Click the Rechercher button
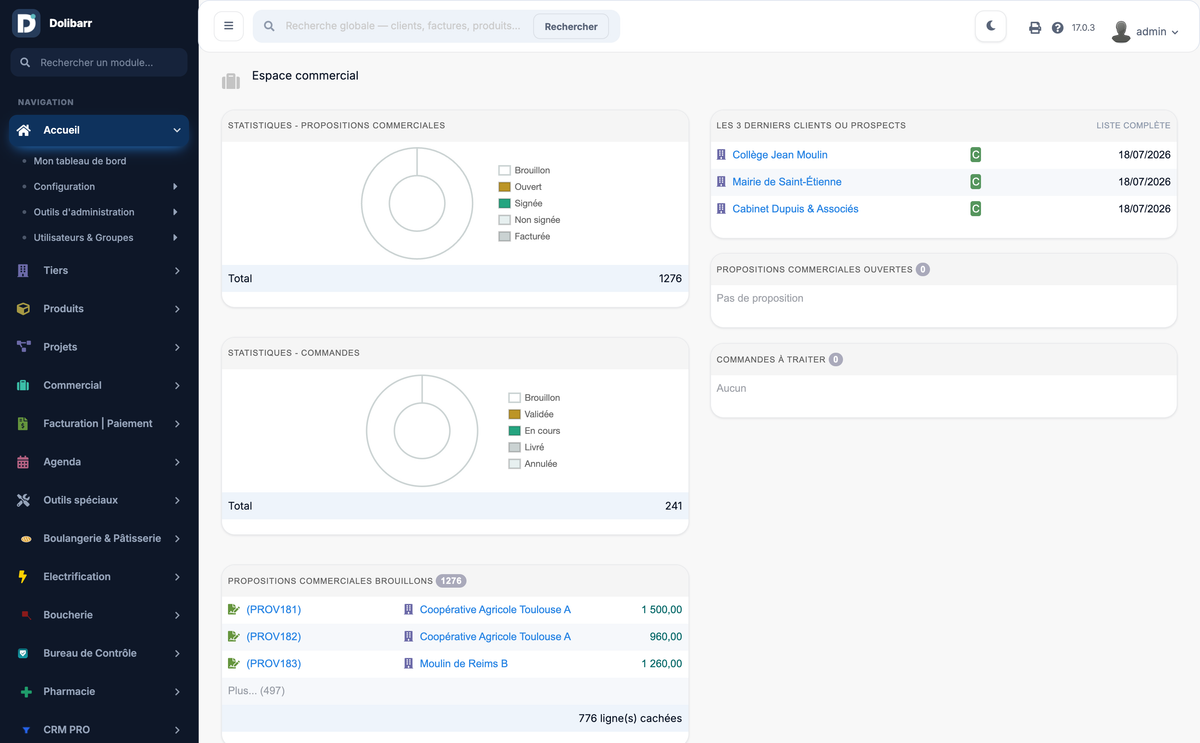 click(x=571, y=27)
